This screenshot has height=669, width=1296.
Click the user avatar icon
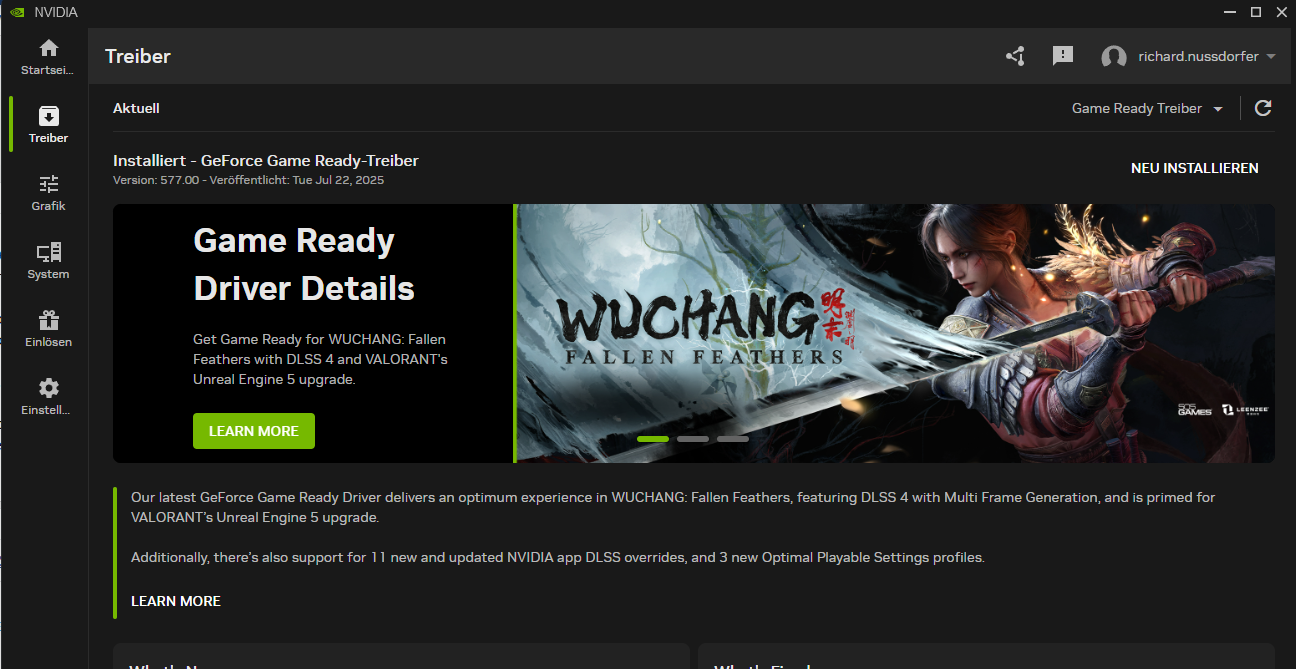[1113, 57]
